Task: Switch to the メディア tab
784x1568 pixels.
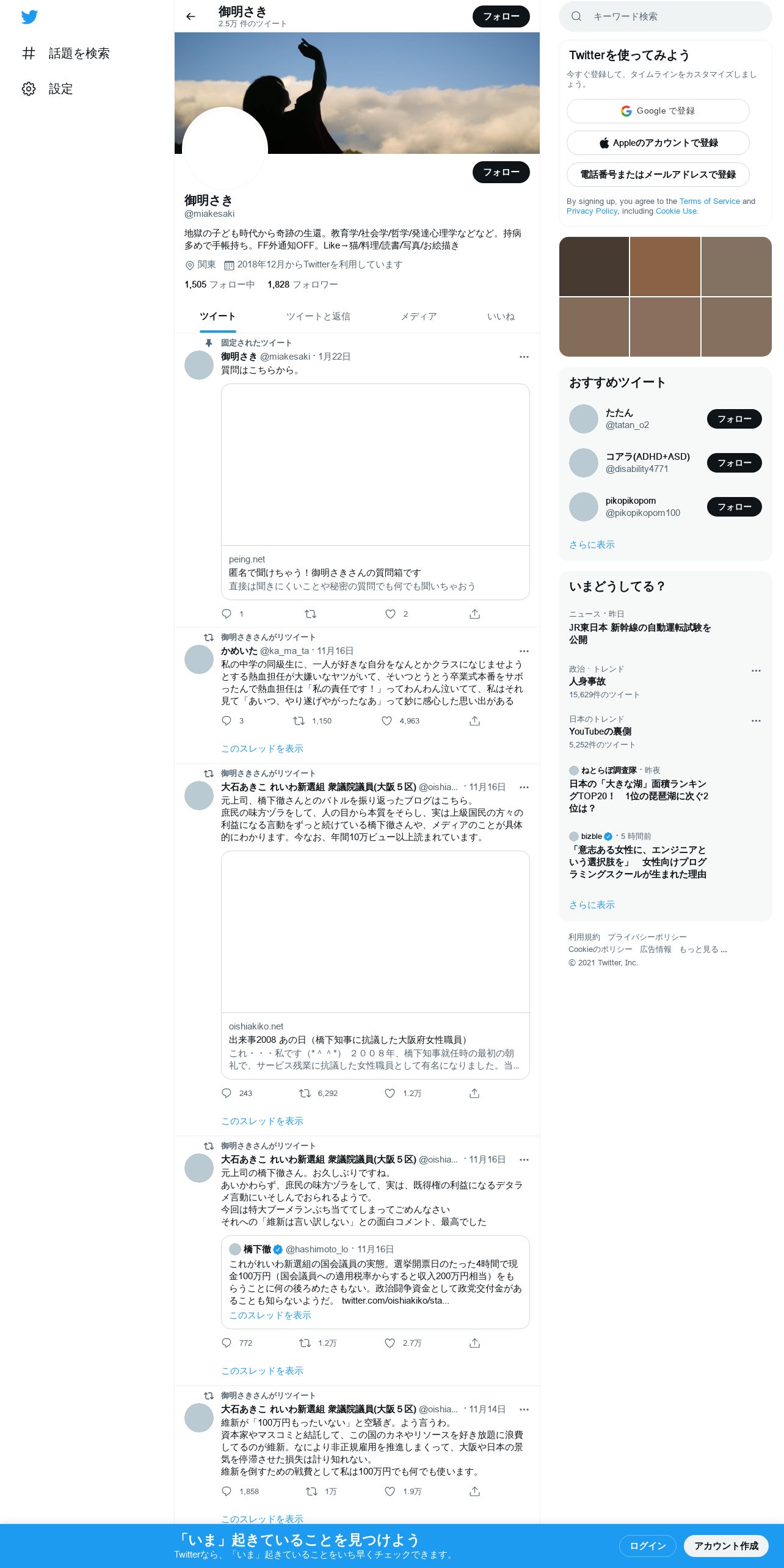Action: click(x=419, y=316)
